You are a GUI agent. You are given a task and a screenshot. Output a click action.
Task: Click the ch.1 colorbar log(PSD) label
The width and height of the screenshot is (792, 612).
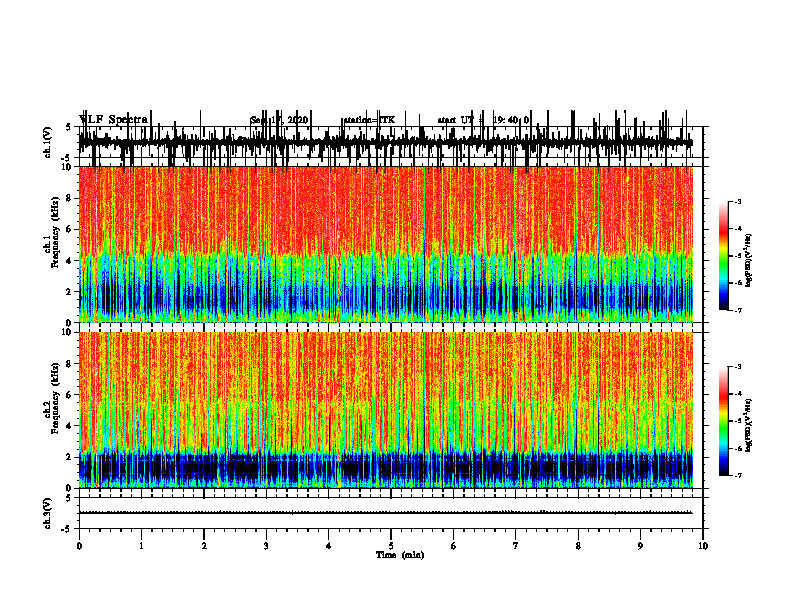point(749,260)
